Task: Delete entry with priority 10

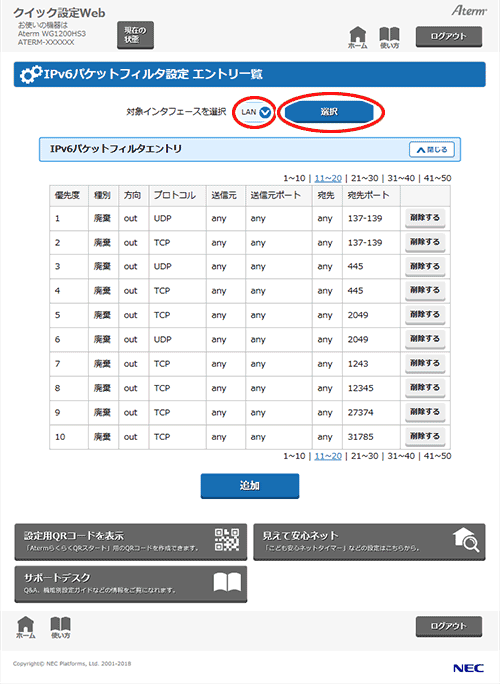Action: (x=425, y=436)
